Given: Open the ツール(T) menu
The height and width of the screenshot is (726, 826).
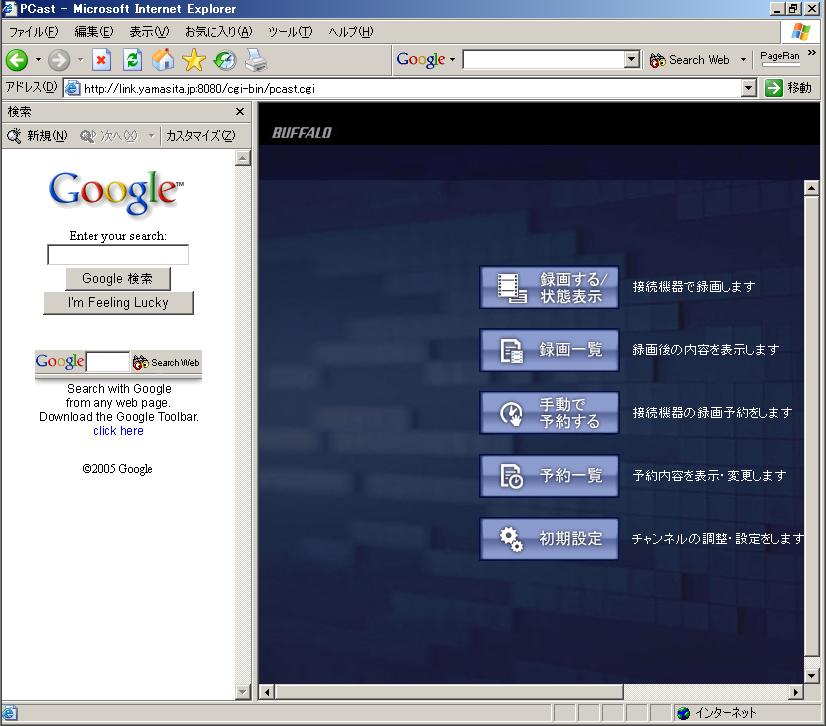Looking at the screenshot, I should click(x=290, y=32).
